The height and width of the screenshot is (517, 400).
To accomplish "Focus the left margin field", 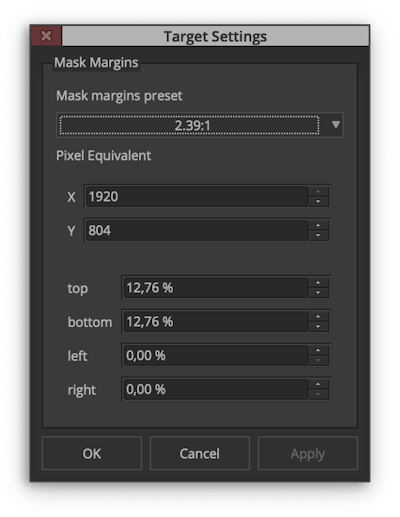I will pyautogui.click(x=216, y=356).
